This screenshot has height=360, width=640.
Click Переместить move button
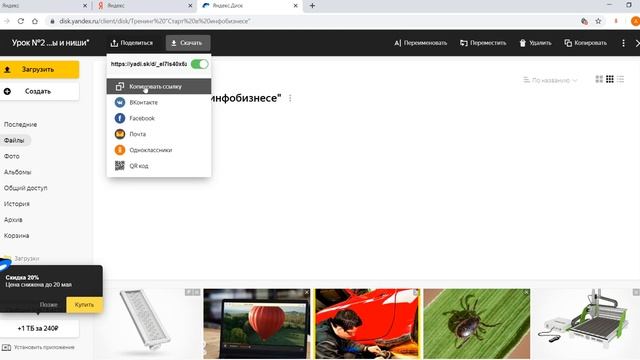click(x=483, y=43)
